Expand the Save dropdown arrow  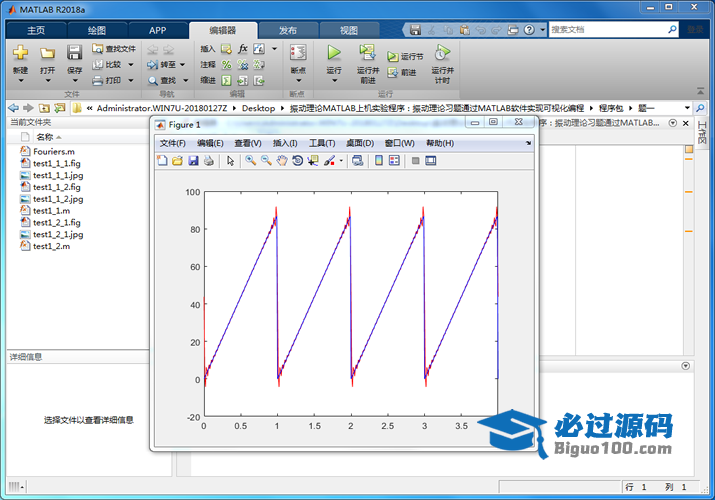pyautogui.click(x=75, y=81)
